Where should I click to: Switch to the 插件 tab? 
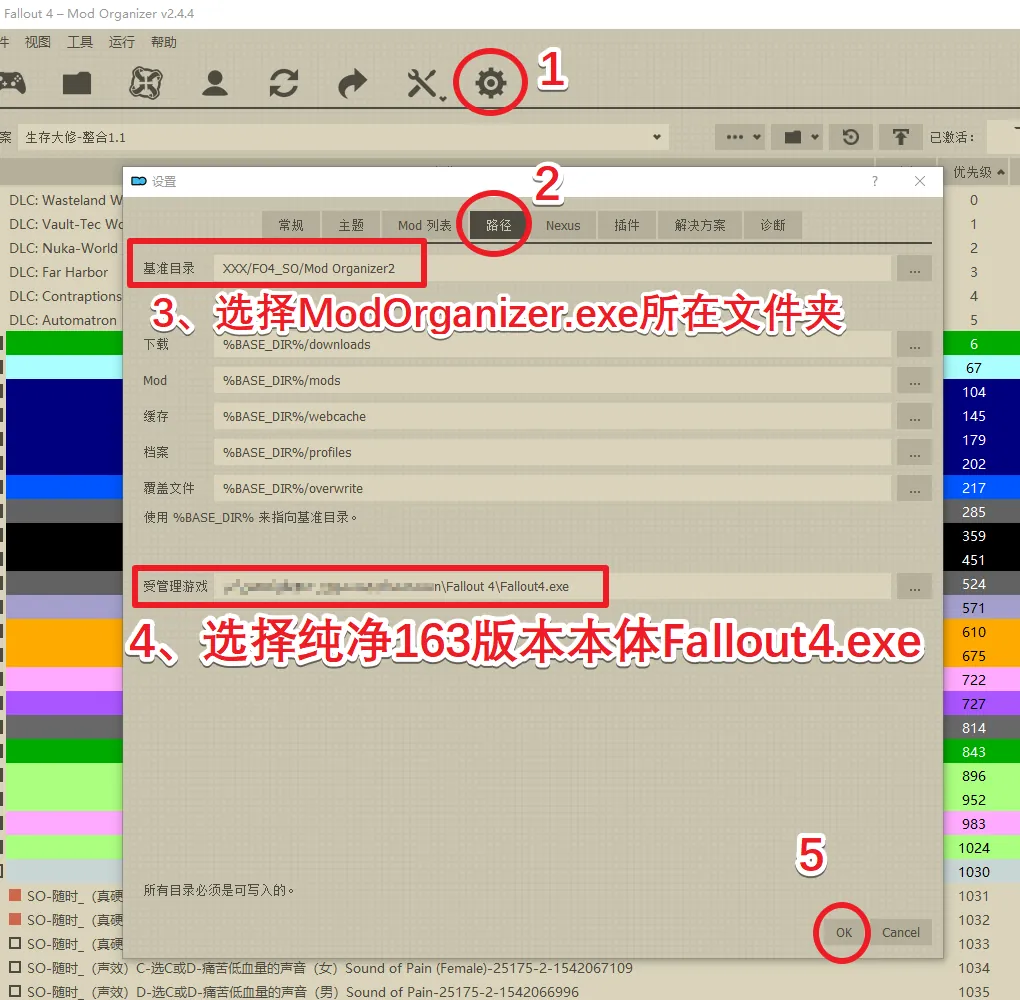(x=627, y=225)
